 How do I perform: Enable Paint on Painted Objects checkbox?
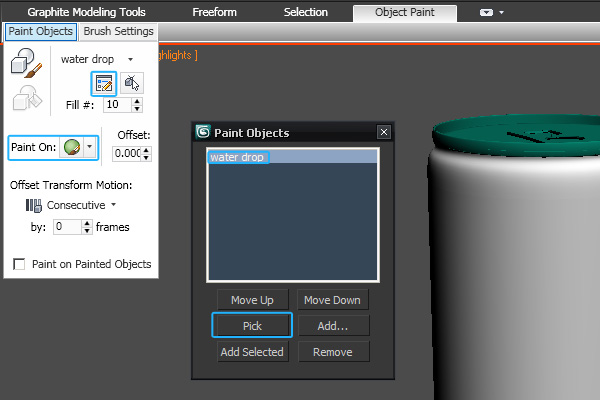[19, 264]
